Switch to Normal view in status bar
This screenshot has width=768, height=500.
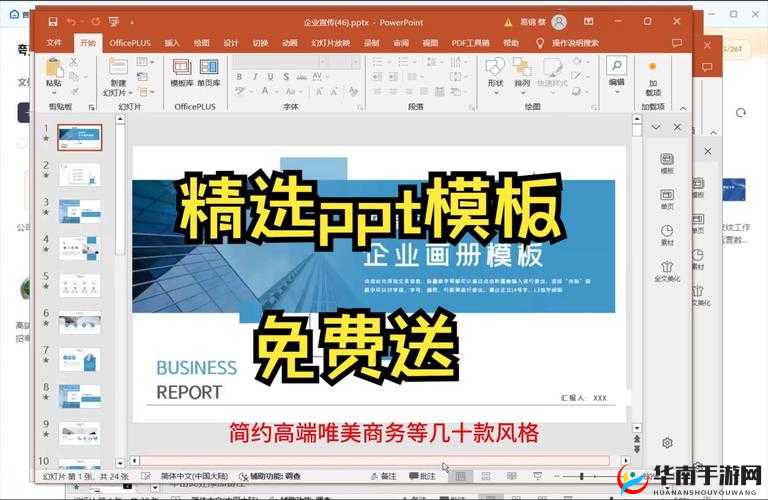tap(460, 476)
